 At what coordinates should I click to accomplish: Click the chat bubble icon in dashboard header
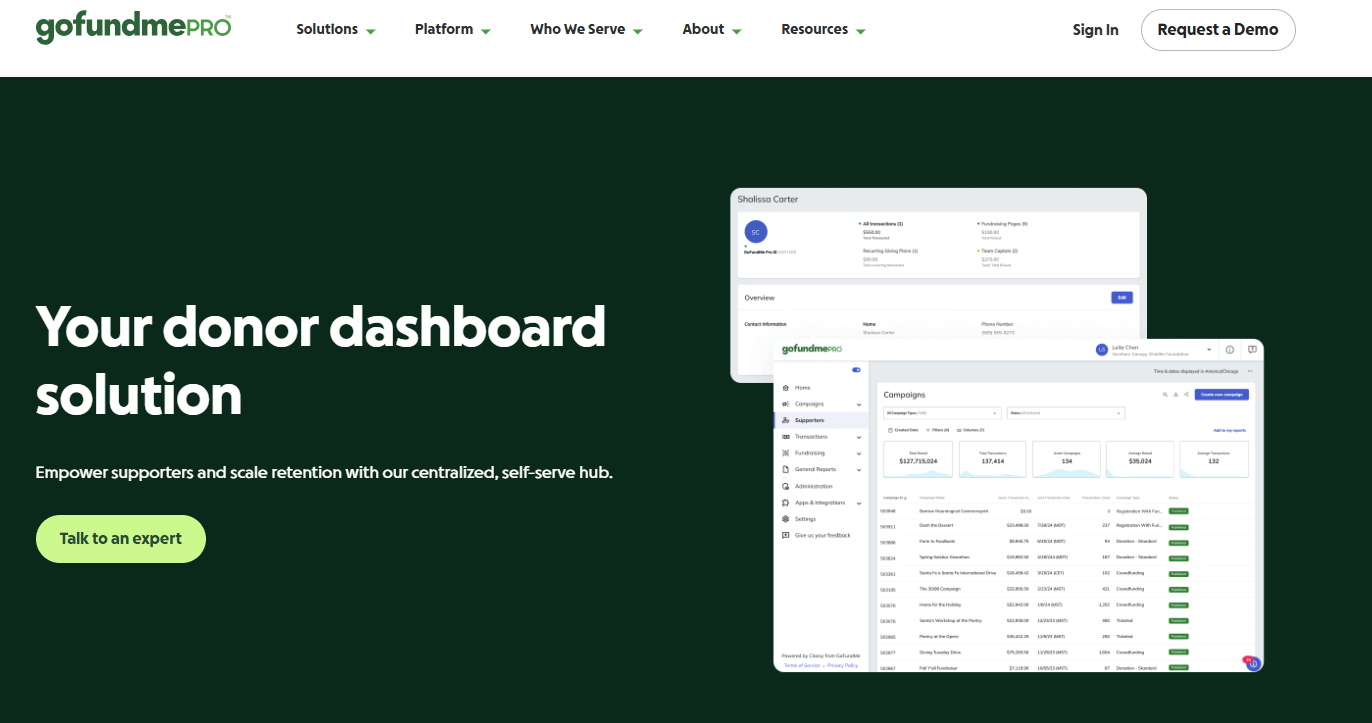(1252, 350)
